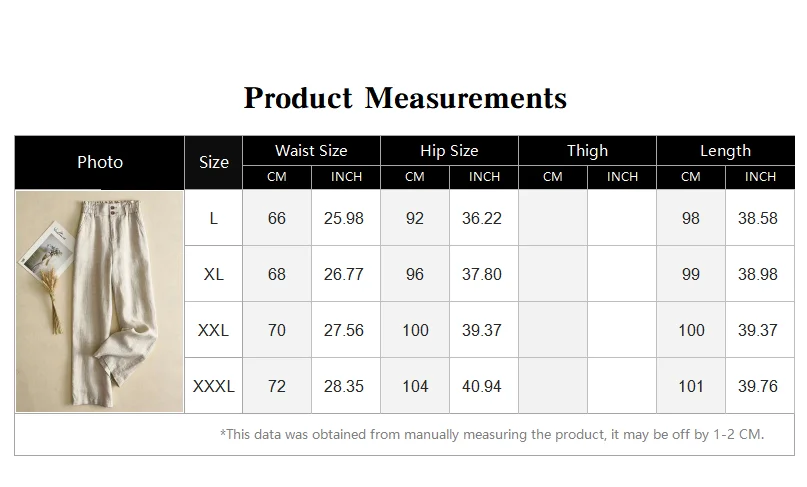Image resolution: width=807 pixels, height=487 pixels.
Task: Select the XXXL size row label
Action: [x=213, y=386]
